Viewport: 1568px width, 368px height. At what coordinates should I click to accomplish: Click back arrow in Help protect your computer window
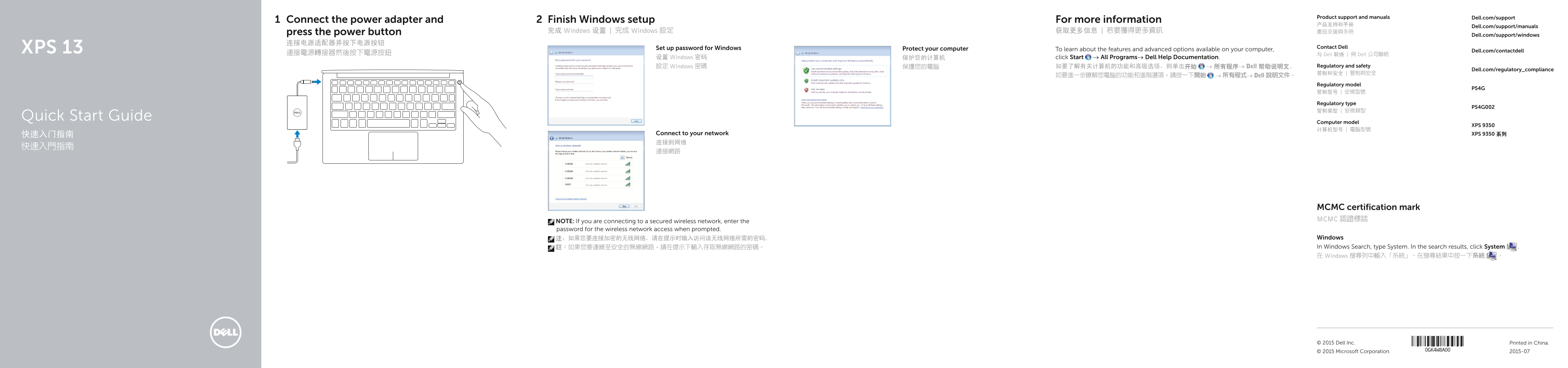point(797,53)
